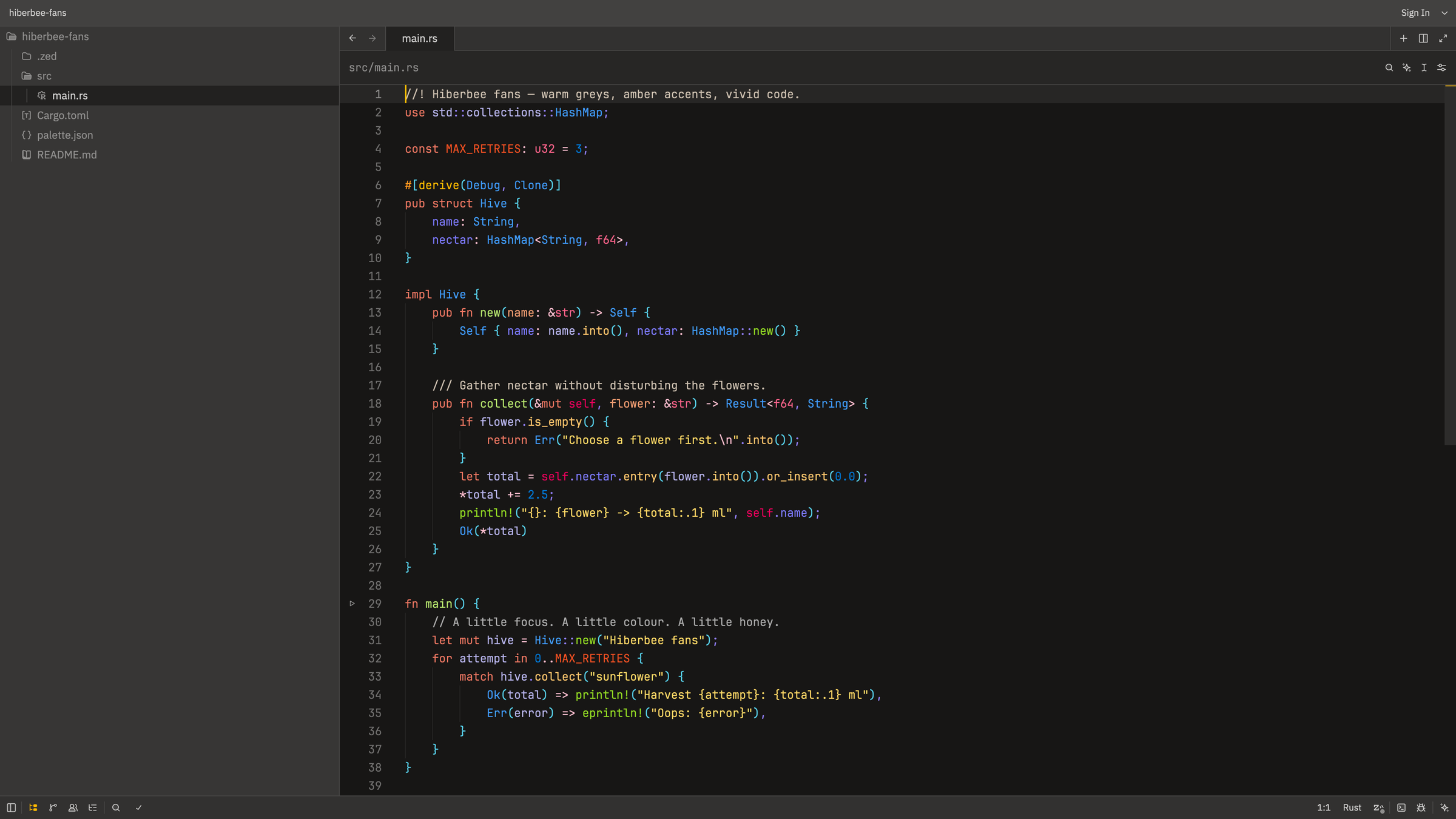This screenshot has height=819, width=1456.
Task: Click the editor vertical scrollbar thumb
Action: tap(1450, 265)
